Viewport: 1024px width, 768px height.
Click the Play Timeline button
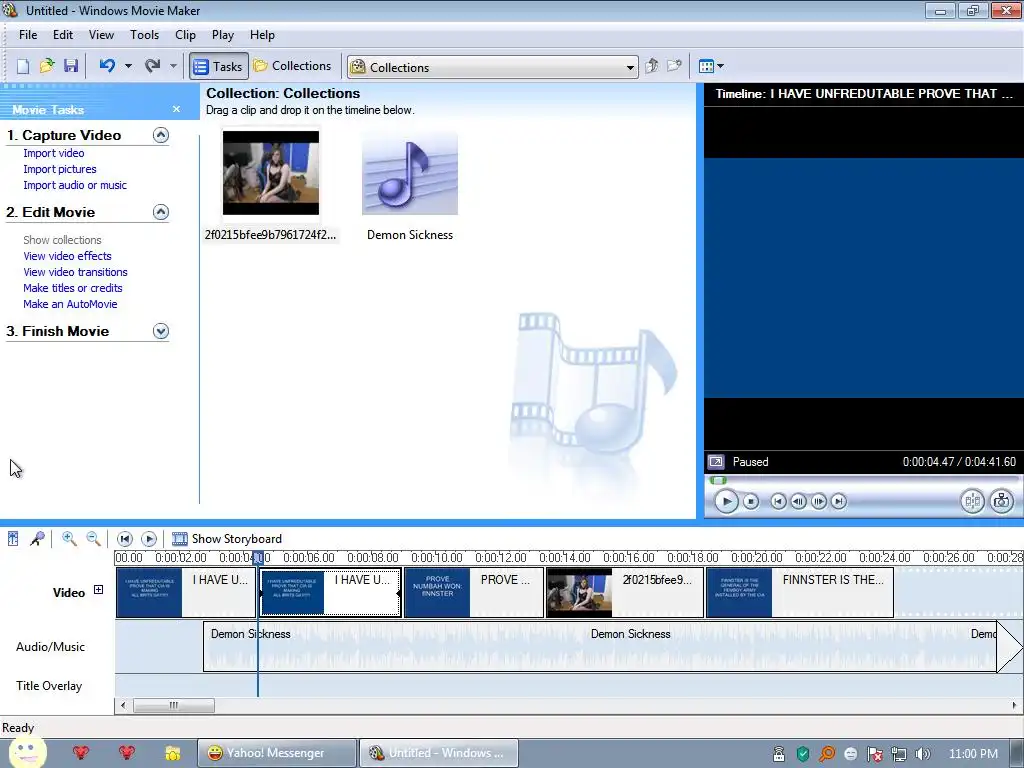(149, 539)
